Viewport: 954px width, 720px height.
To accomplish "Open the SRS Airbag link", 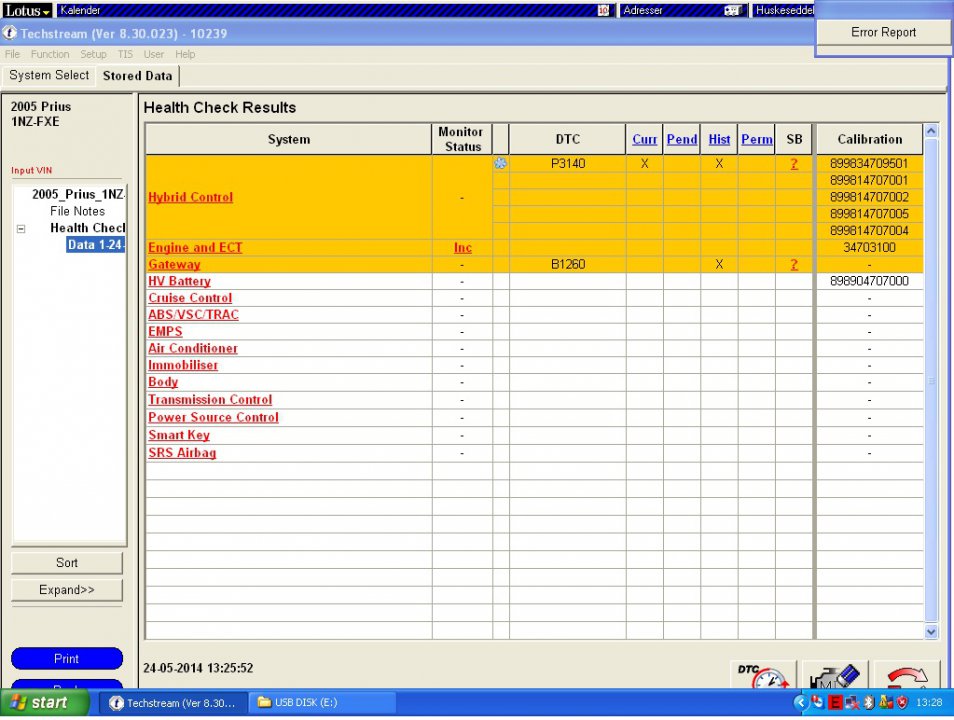I will click(182, 453).
